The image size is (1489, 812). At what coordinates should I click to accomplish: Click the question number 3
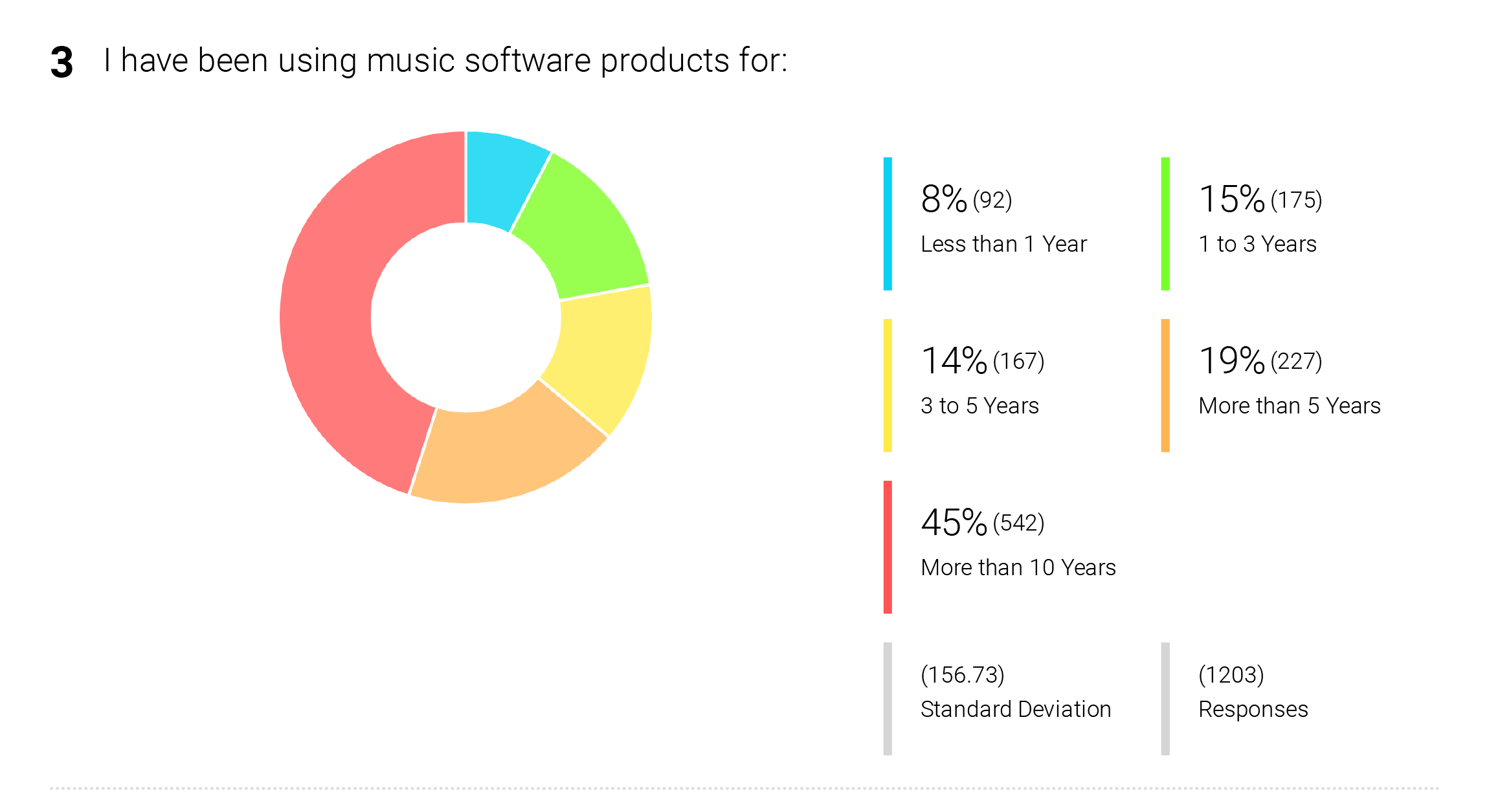(62, 63)
